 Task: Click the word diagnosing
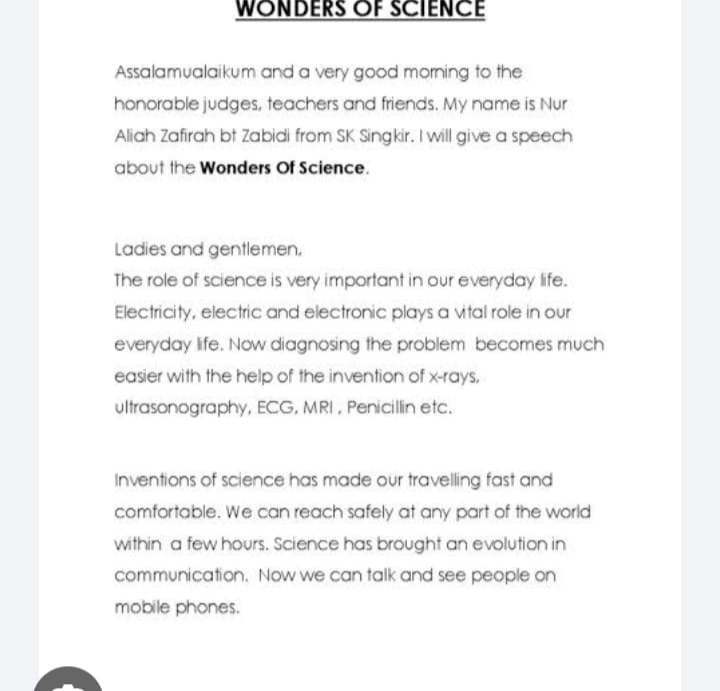click(x=315, y=345)
